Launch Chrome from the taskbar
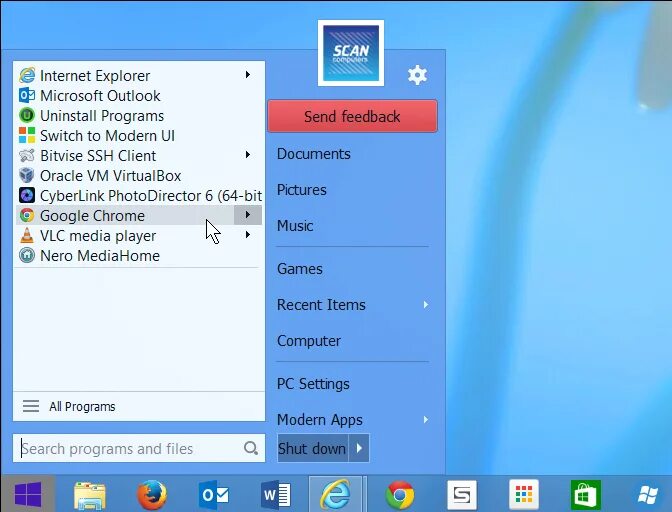 pos(399,495)
